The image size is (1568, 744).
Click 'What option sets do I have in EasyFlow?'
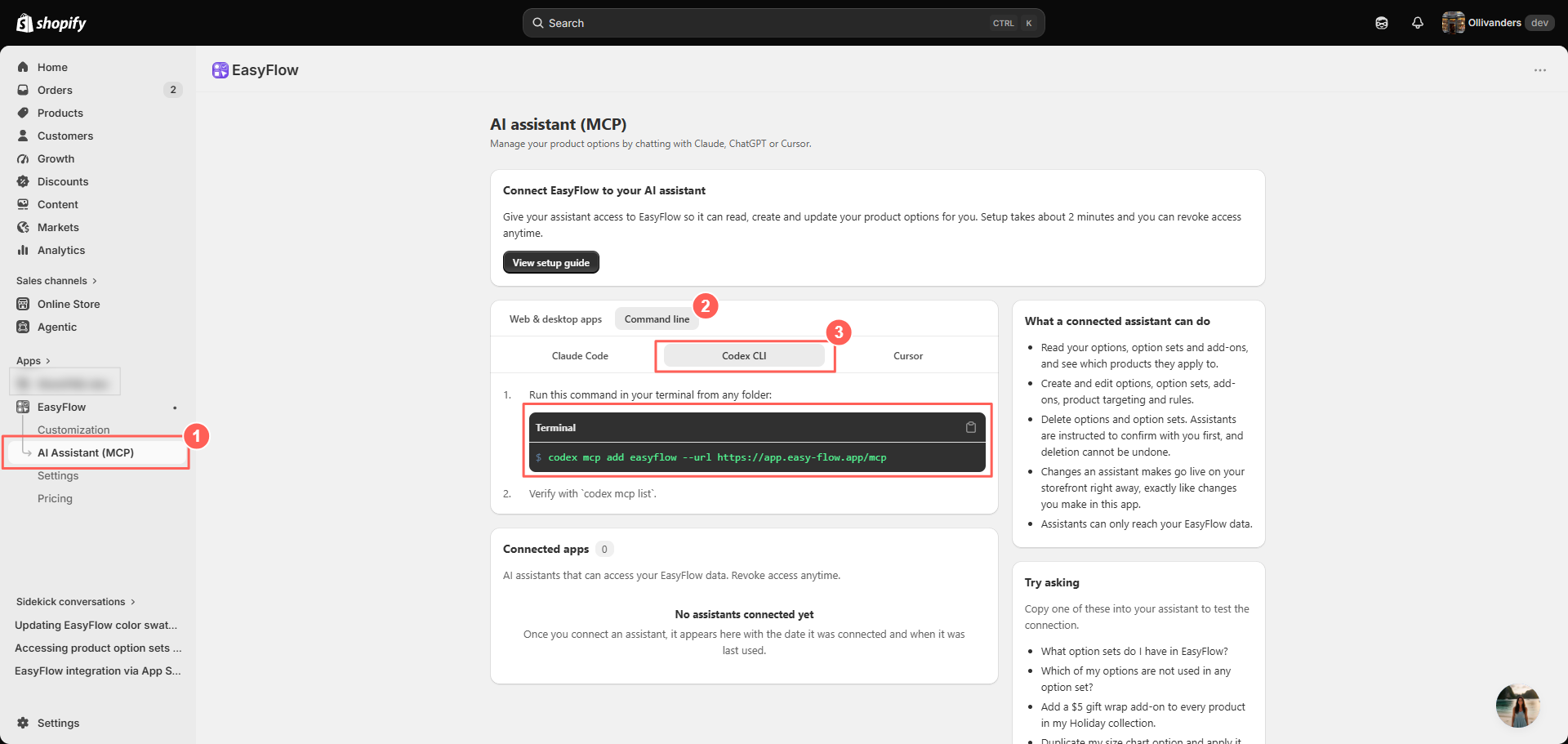pyautogui.click(x=1134, y=651)
